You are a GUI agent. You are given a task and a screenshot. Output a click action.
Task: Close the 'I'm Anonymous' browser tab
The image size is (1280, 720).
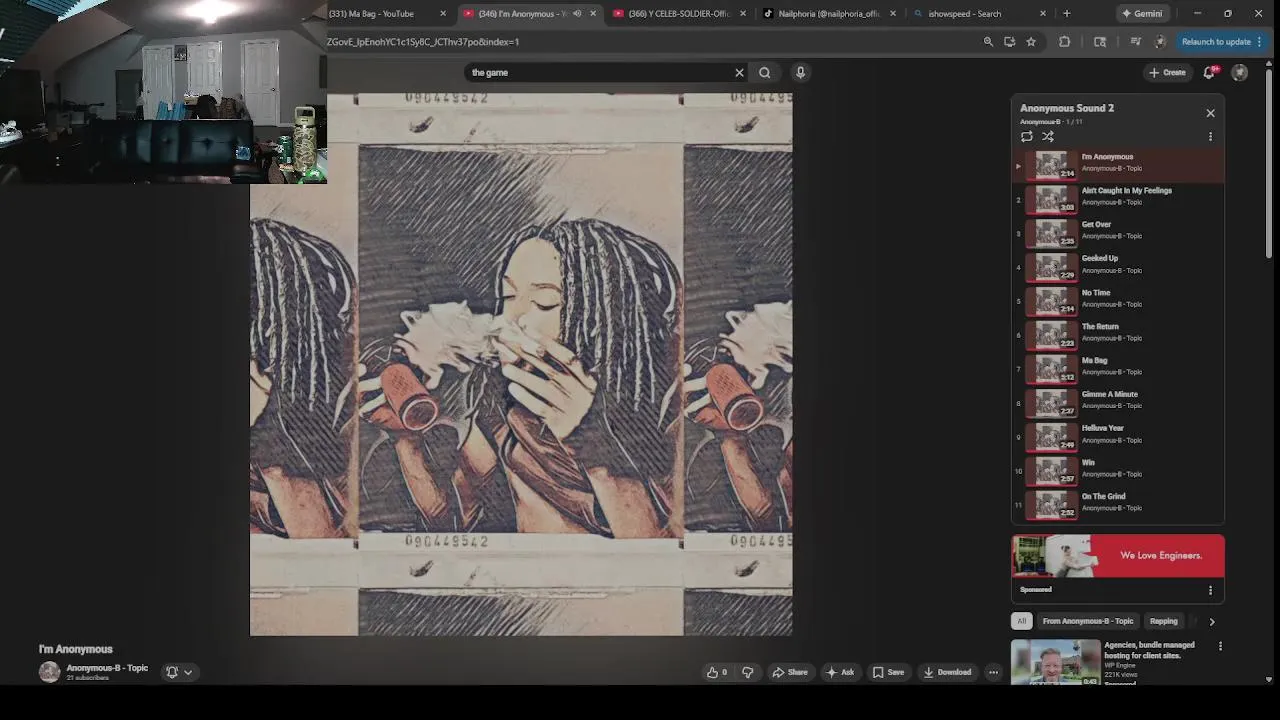[x=593, y=13]
